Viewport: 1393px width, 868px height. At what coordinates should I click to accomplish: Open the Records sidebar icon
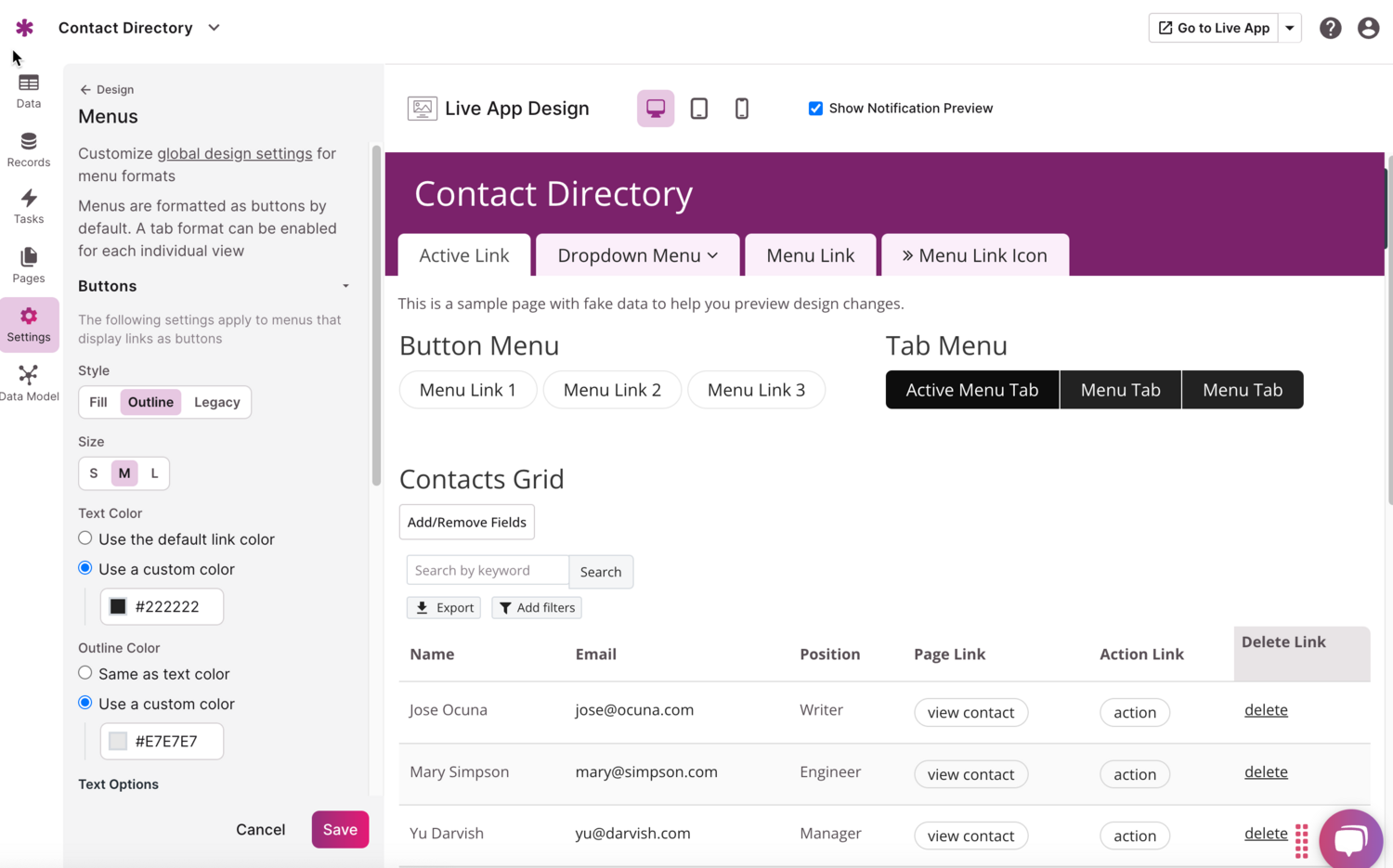(29, 149)
